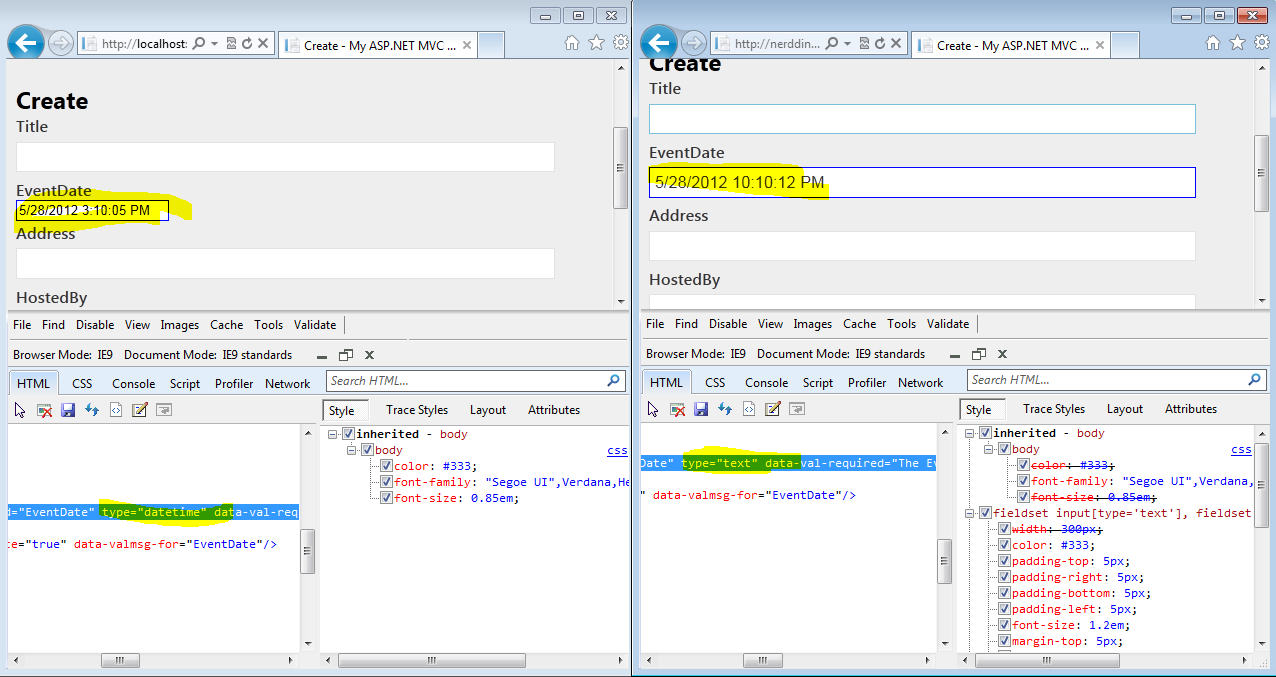
Task: Open Browser Mode: IE9 menu, left dev tools
Action: tap(62, 355)
